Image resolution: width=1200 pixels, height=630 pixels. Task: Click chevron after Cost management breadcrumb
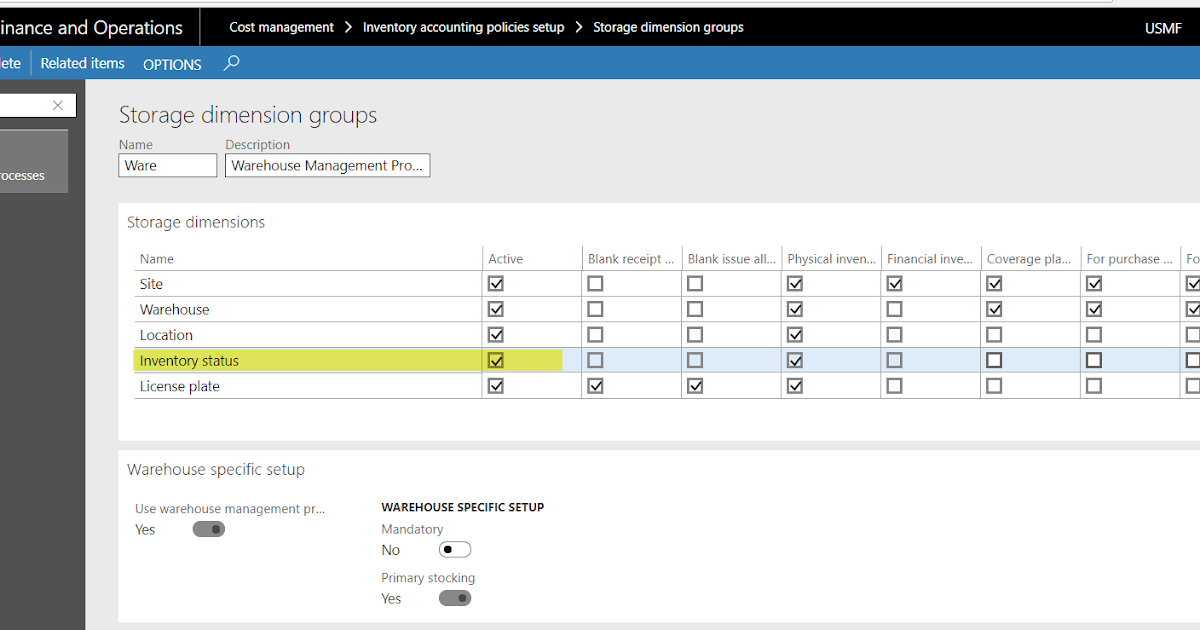pyautogui.click(x=348, y=27)
